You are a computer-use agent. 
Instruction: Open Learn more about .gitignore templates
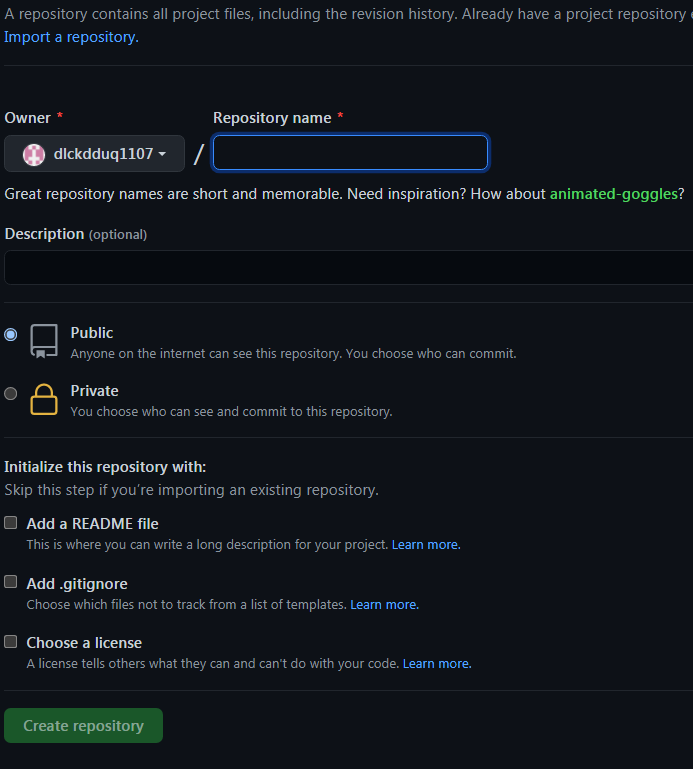[385, 604]
